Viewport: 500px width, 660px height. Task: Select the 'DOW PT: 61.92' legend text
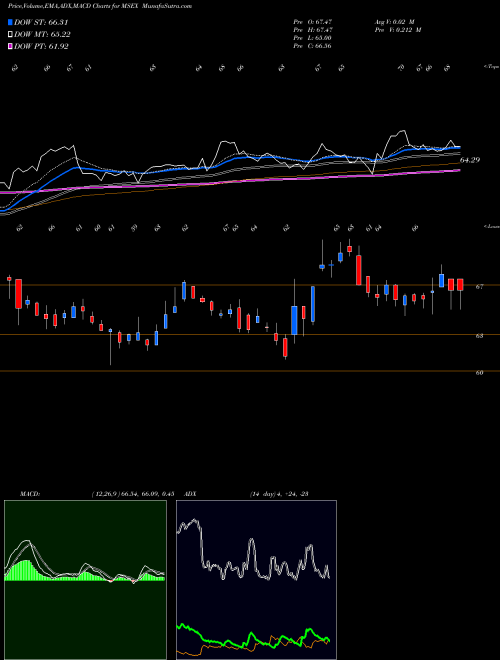pos(41,46)
